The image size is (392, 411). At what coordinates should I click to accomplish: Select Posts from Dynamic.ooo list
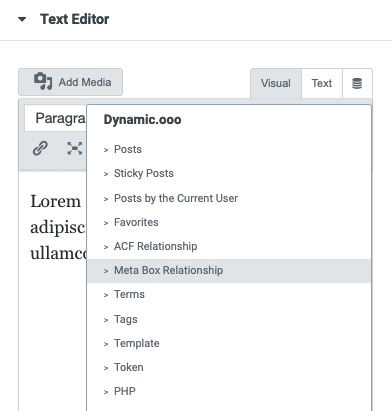[229, 149]
